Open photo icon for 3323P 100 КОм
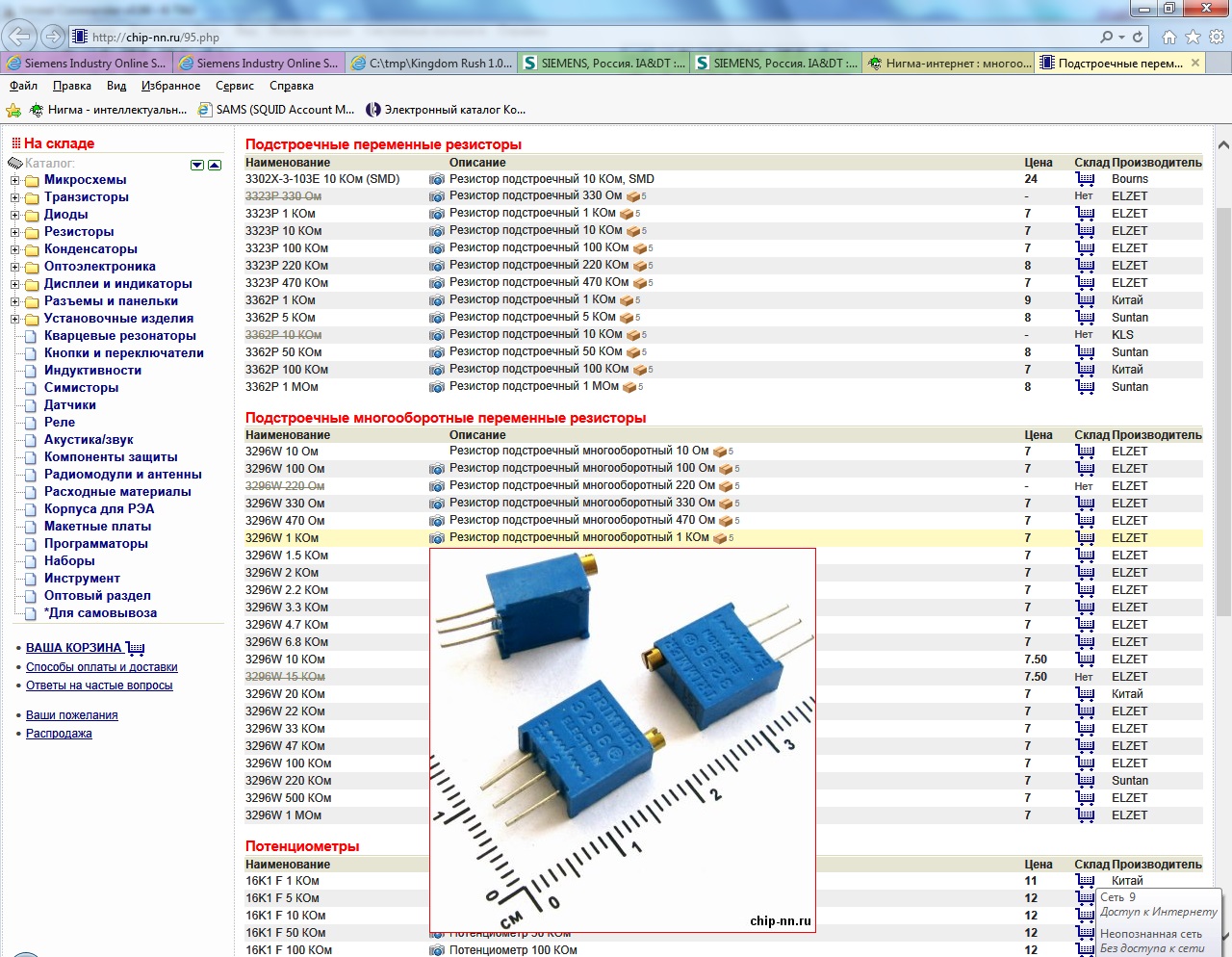This screenshot has height=957, width=1232. point(436,249)
